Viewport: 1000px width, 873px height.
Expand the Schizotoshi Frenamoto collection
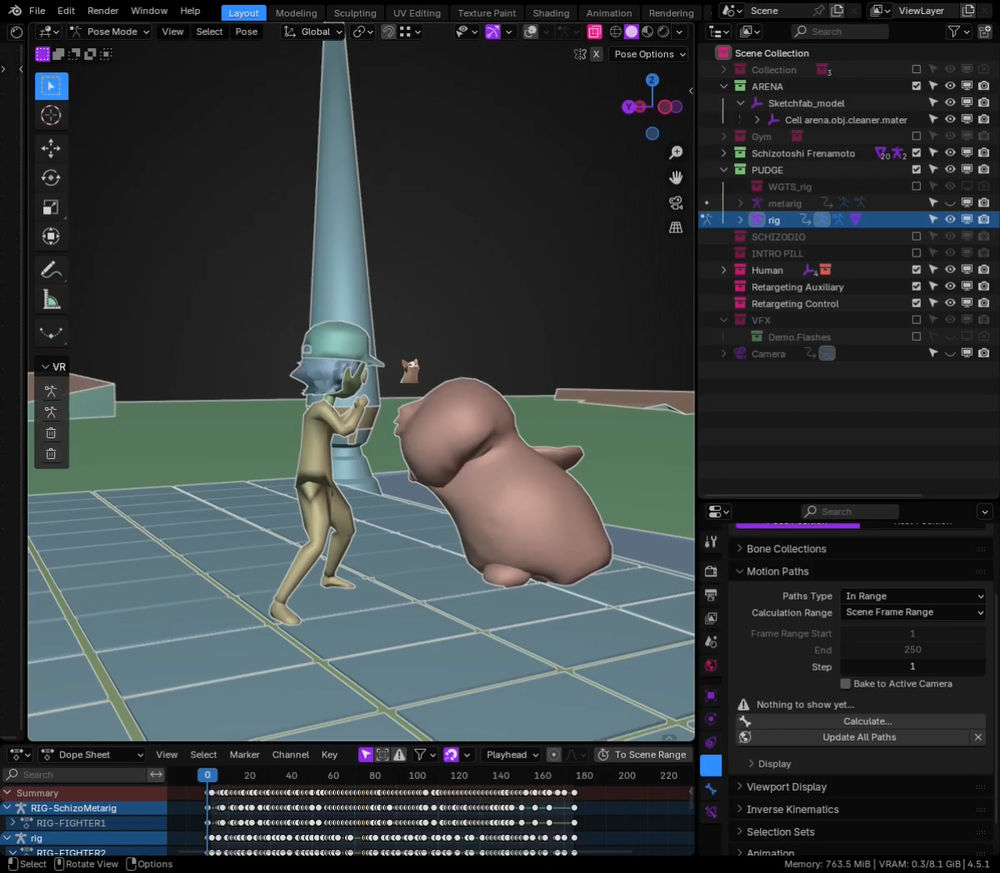pyautogui.click(x=723, y=153)
